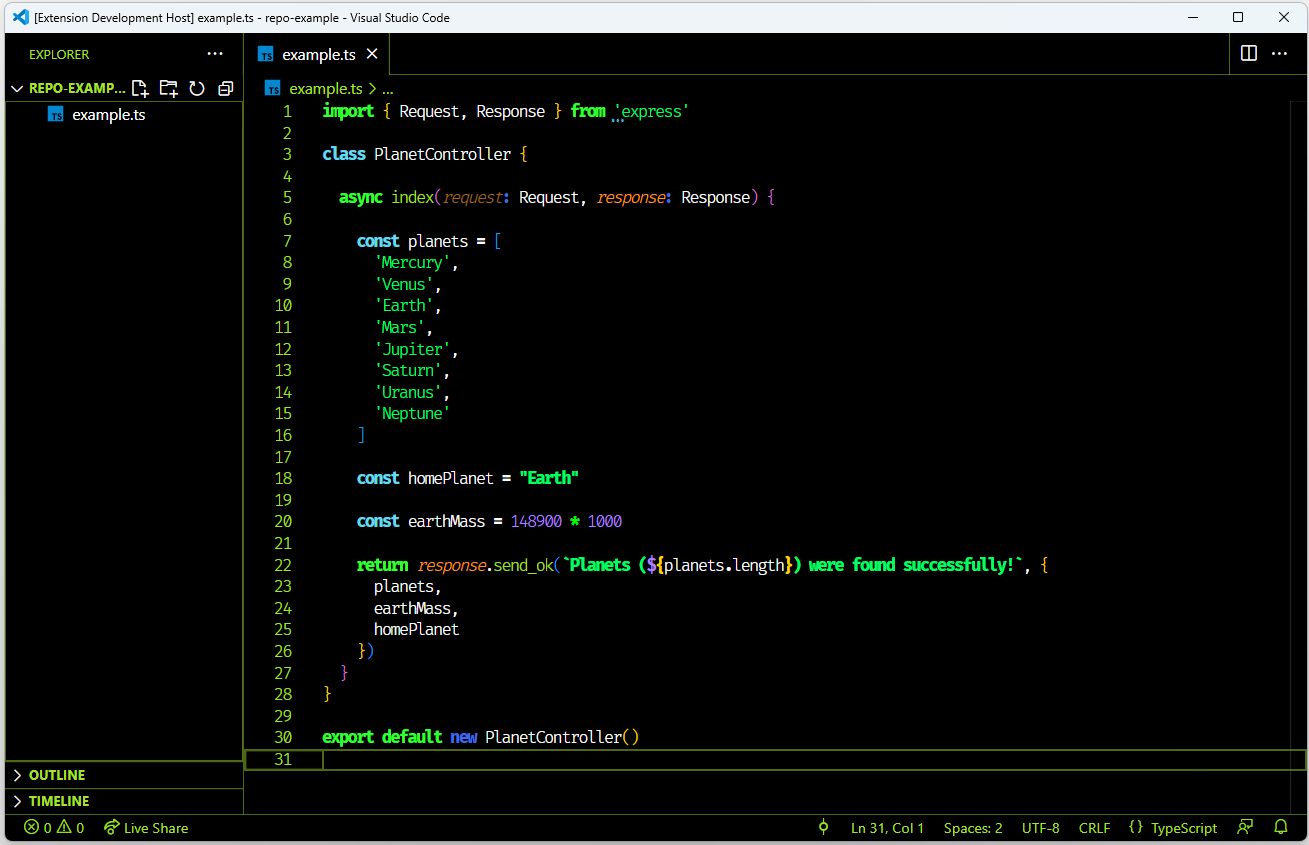Start a Live Share session
The image size is (1309, 845).
(145, 827)
